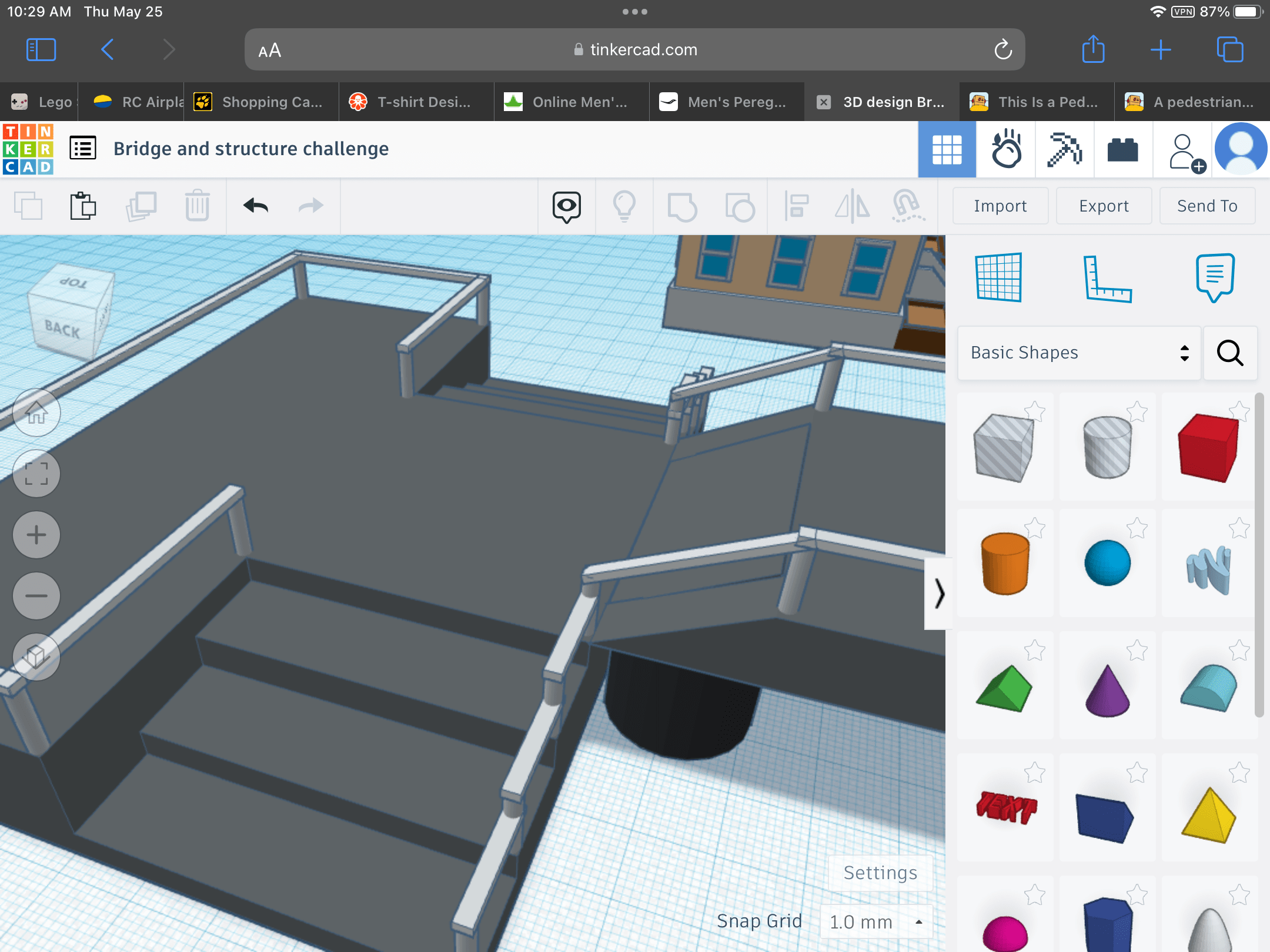Image resolution: width=1270 pixels, height=952 pixels.
Task: Open the Workplane tool
Action: tap(998, 277)
